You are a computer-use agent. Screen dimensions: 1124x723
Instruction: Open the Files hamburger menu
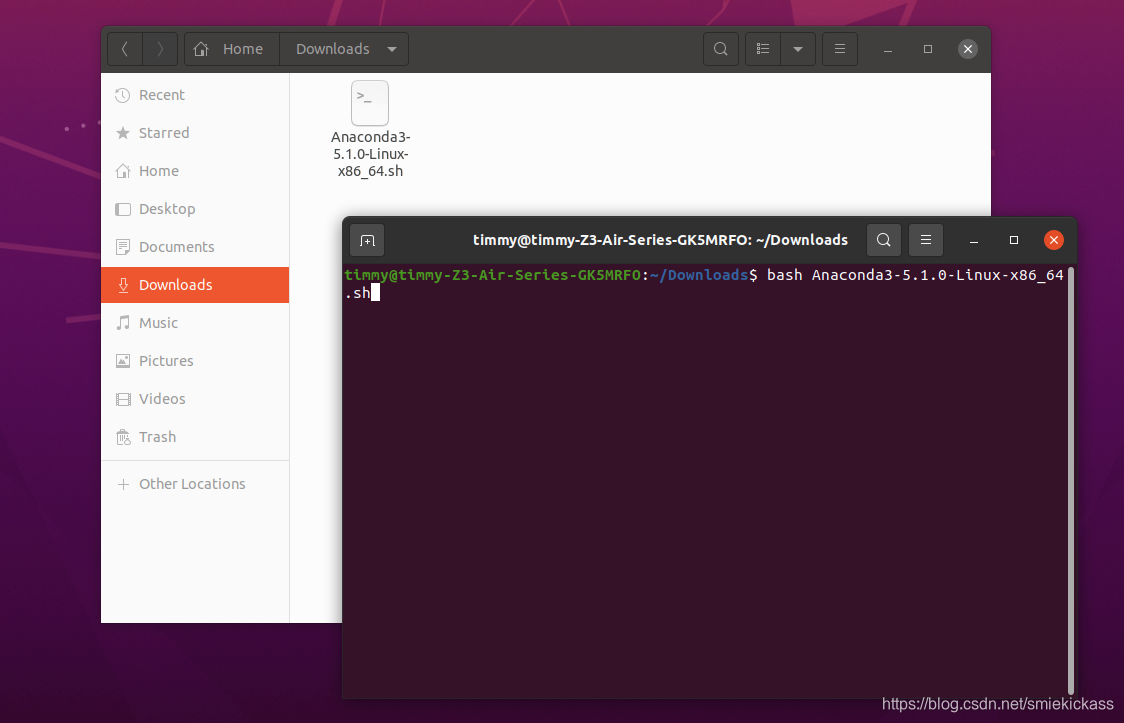(839, 49)
